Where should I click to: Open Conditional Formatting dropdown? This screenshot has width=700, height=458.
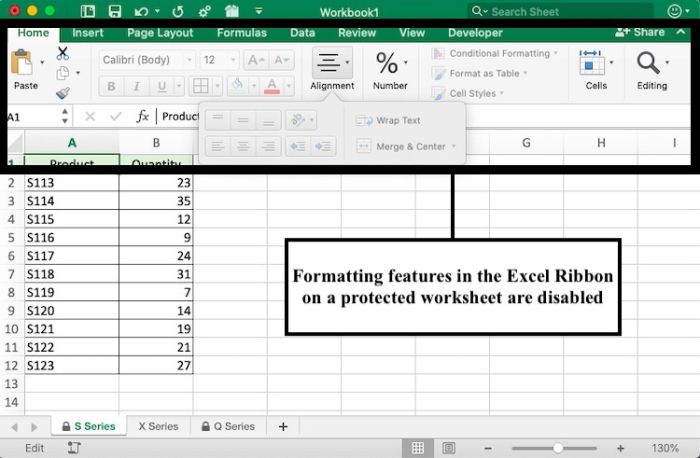click(495, 53)
